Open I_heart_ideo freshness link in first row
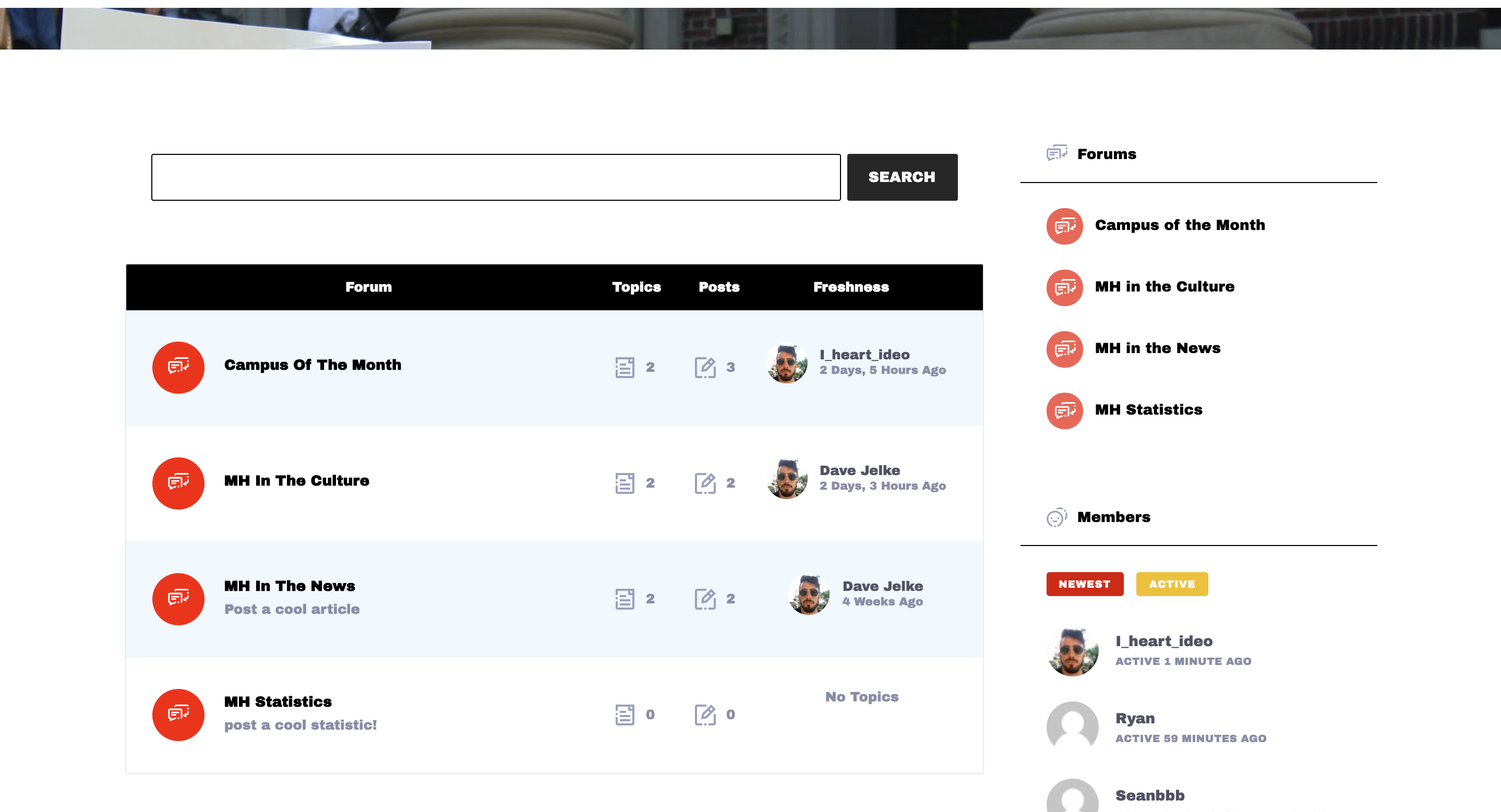 (x=864, y=354)
